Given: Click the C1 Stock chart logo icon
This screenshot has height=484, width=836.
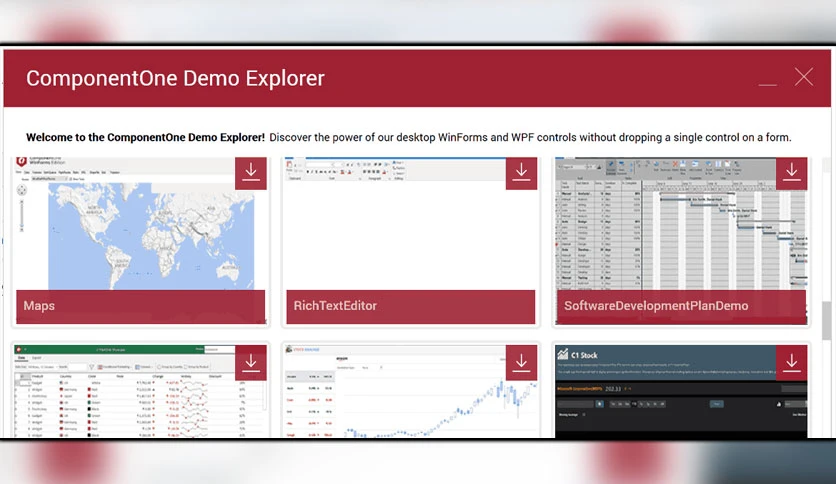Looking at the screenshot, I should click(x=562, y=354).
